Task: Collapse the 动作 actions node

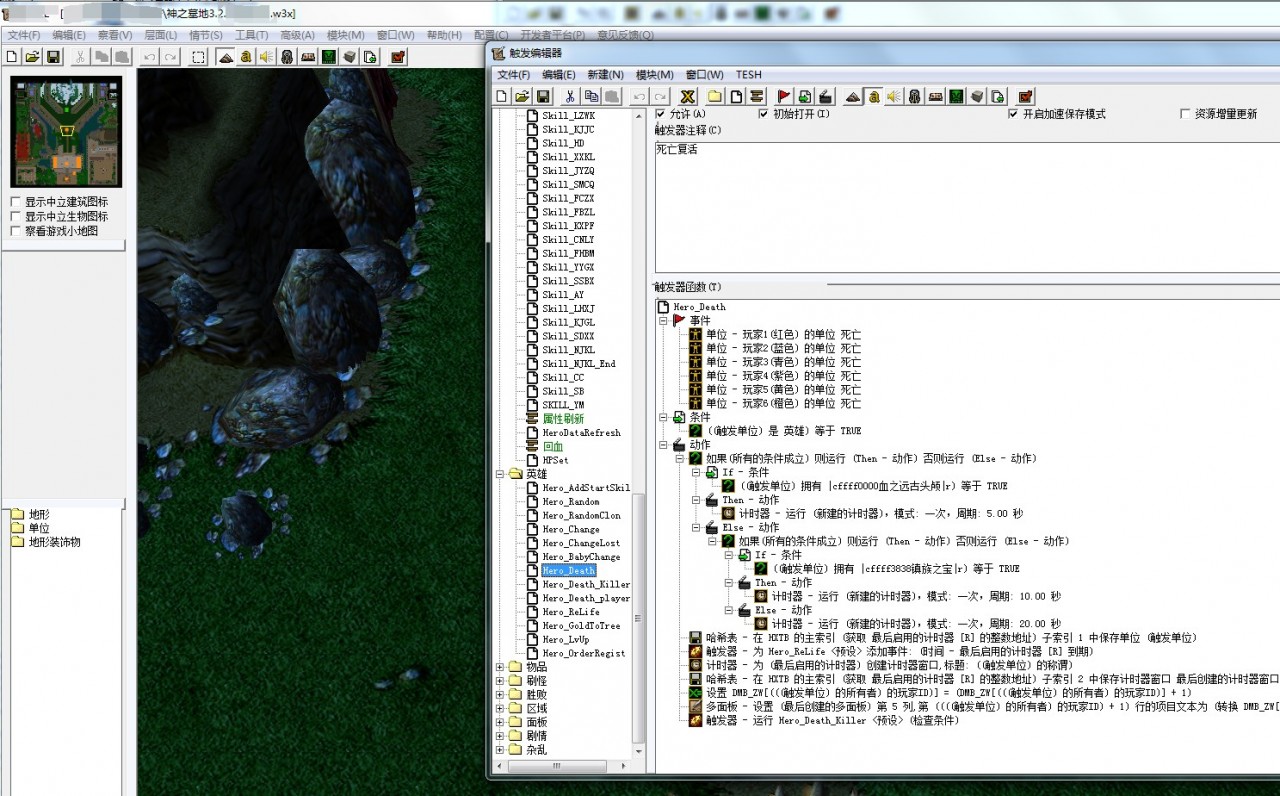Action: (663, 445)
